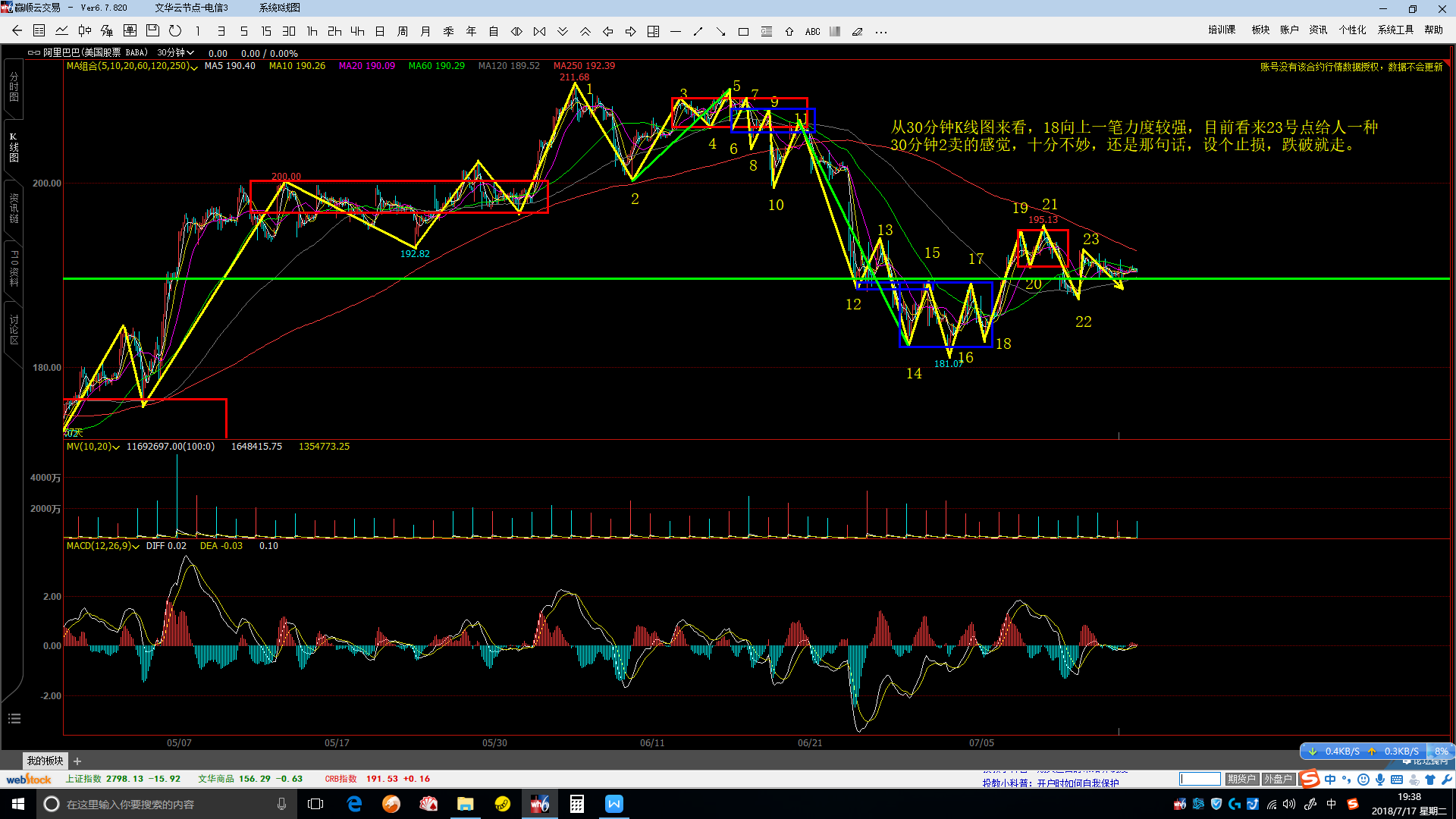Open the 培训课 menu

pos(1222,30)
